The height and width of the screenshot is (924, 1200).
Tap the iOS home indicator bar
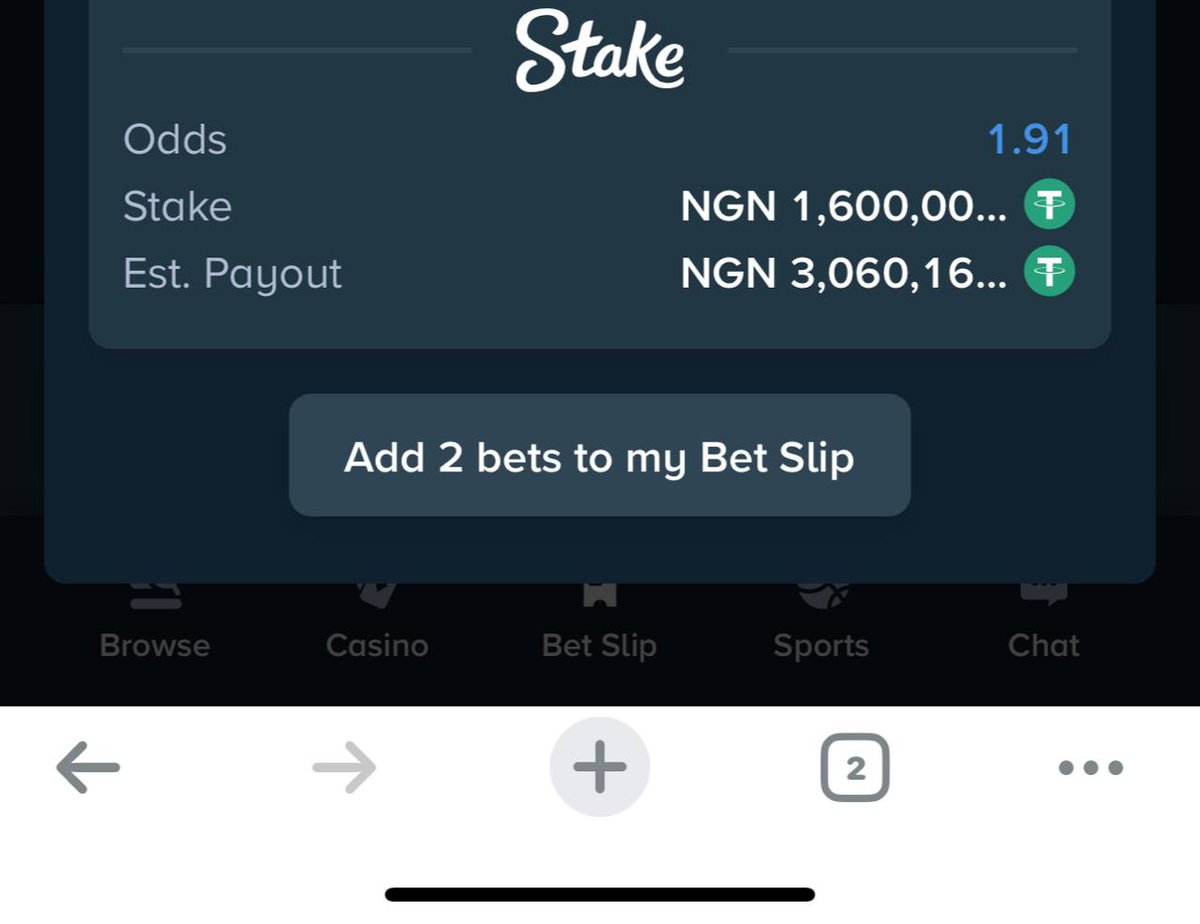pos(600,894)
